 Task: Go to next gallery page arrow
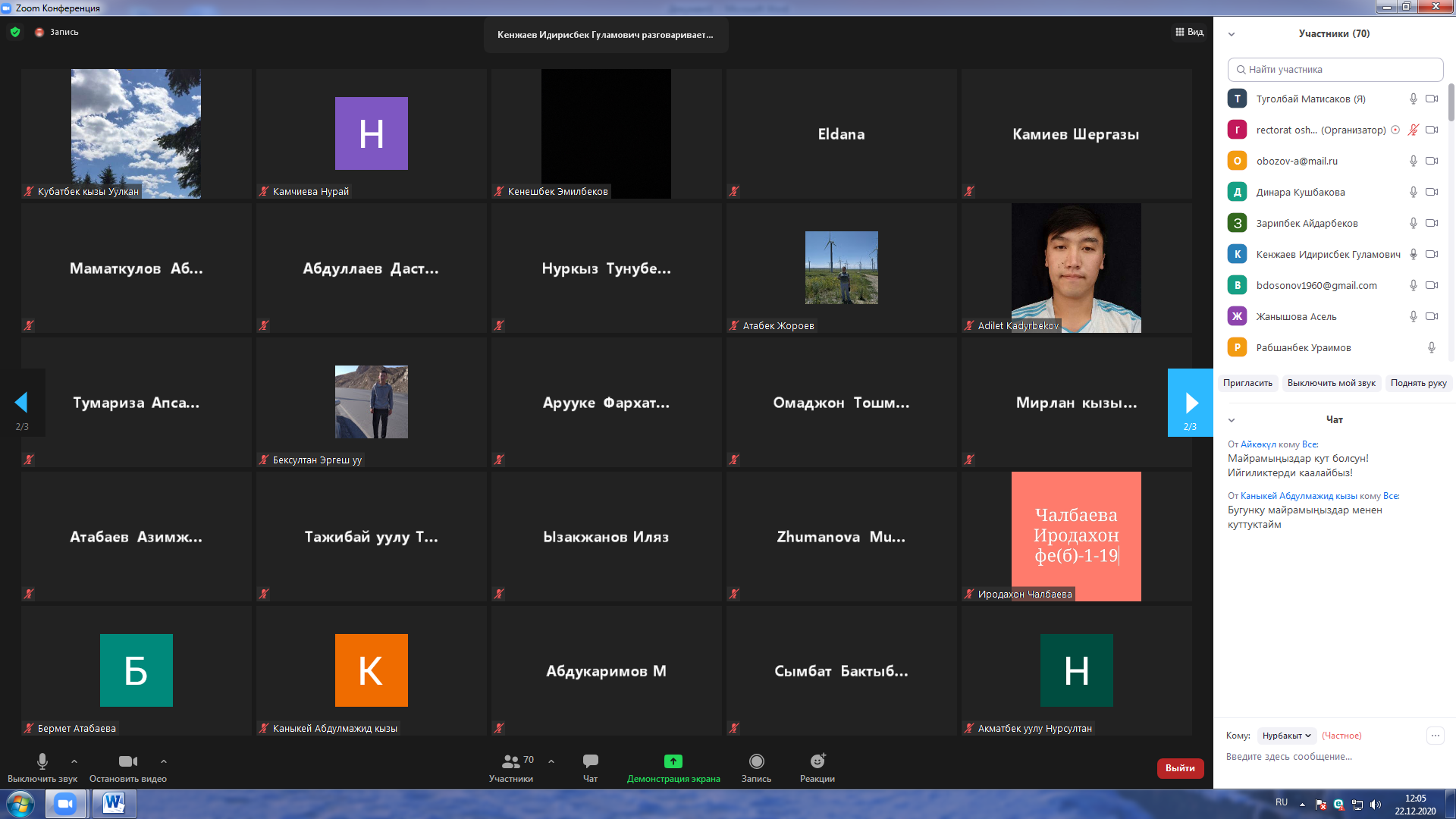click(1191, 403)
